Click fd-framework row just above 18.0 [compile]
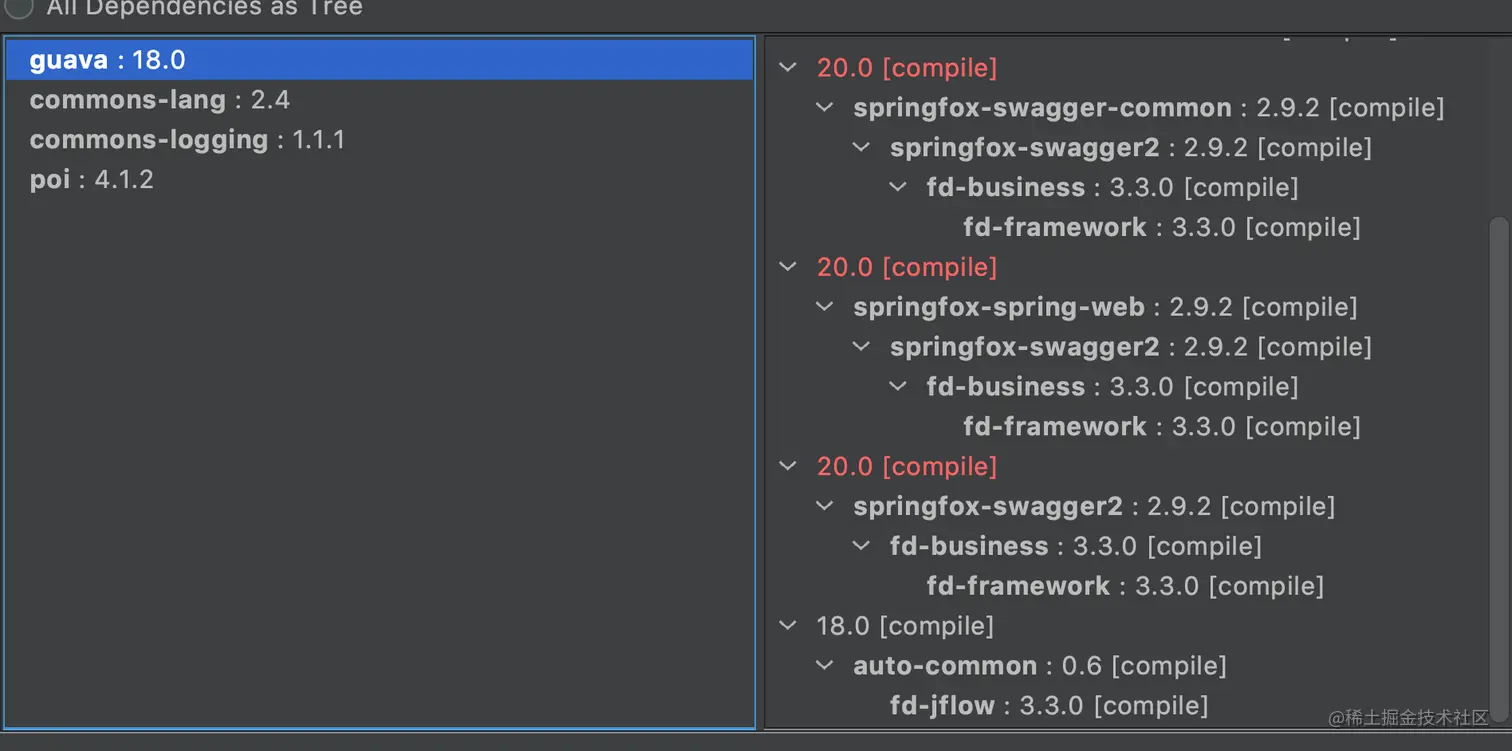The image size is (1512, 751). (1125, 586)
